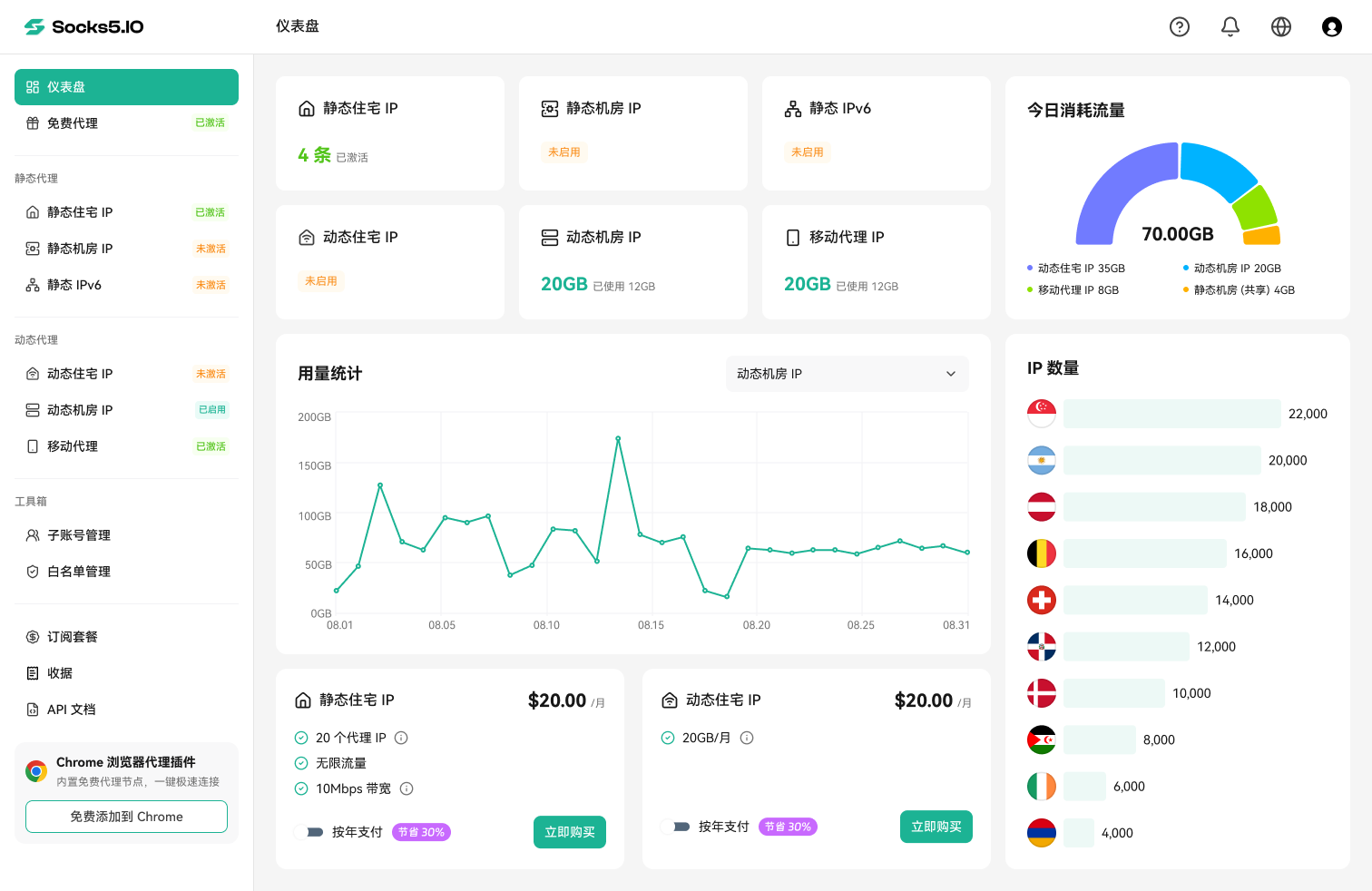Open 静态住宅 IP in sidebar

click(126, 212)
